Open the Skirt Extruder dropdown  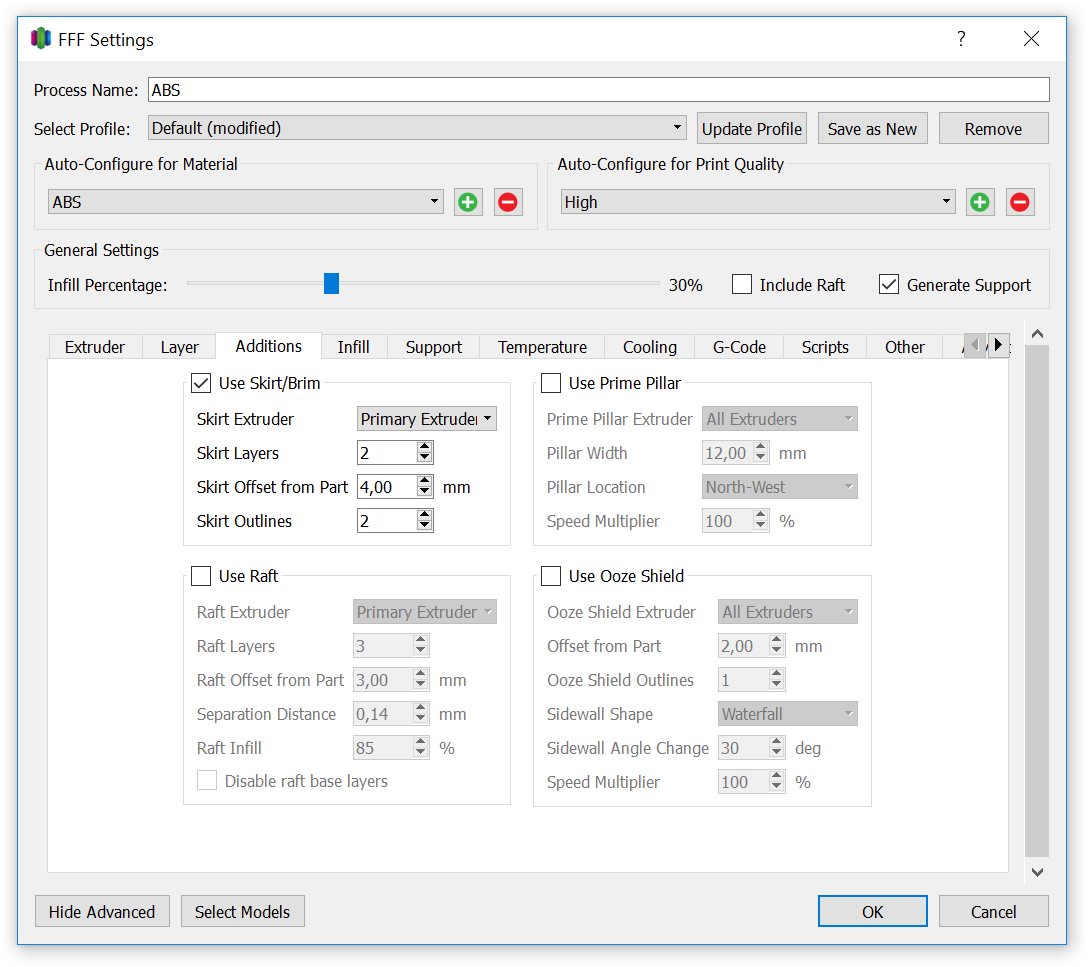coord(427,419)
